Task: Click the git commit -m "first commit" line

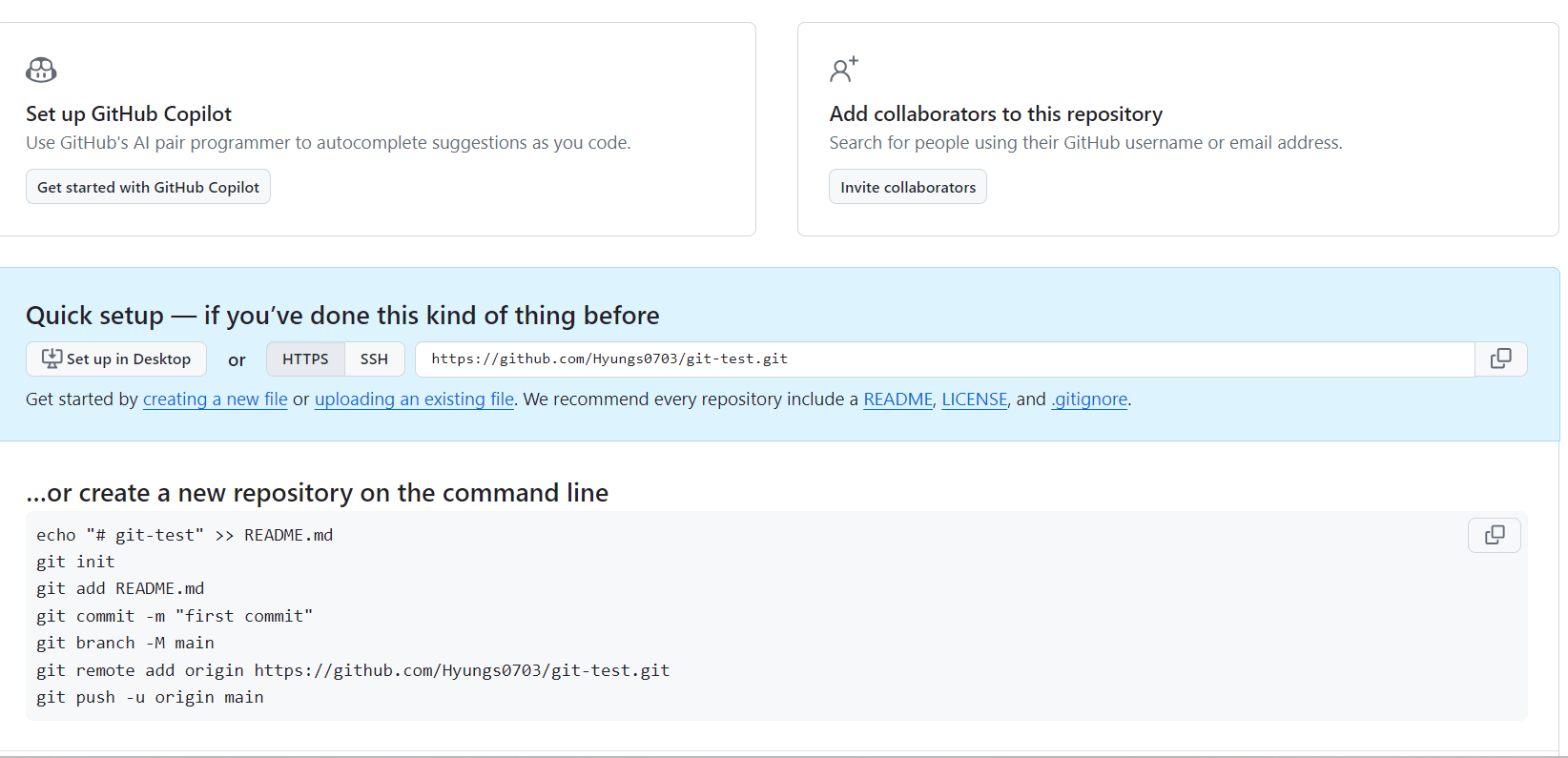Action: pos(175,616)
